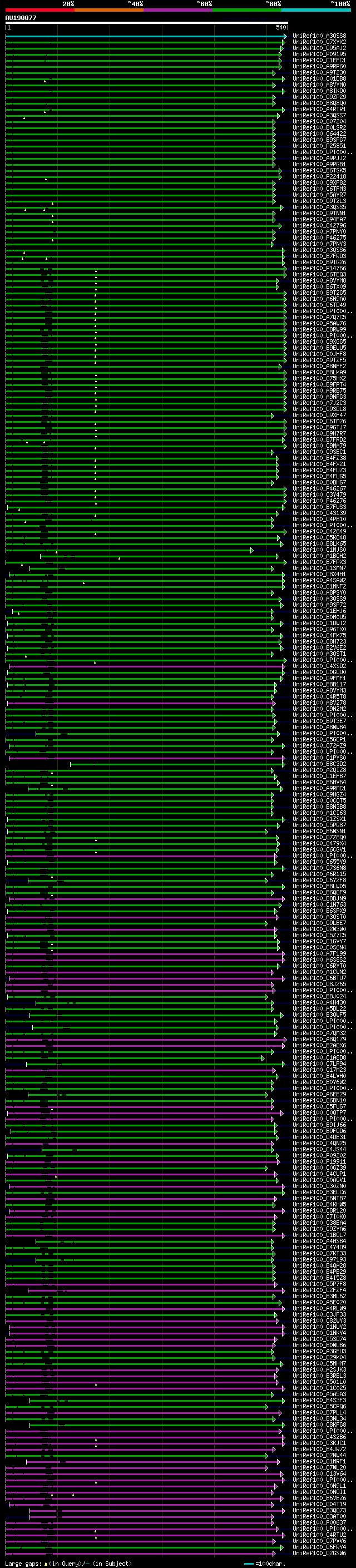Select hit label UniRef100_Q1PYS0

tap(319, 758)
